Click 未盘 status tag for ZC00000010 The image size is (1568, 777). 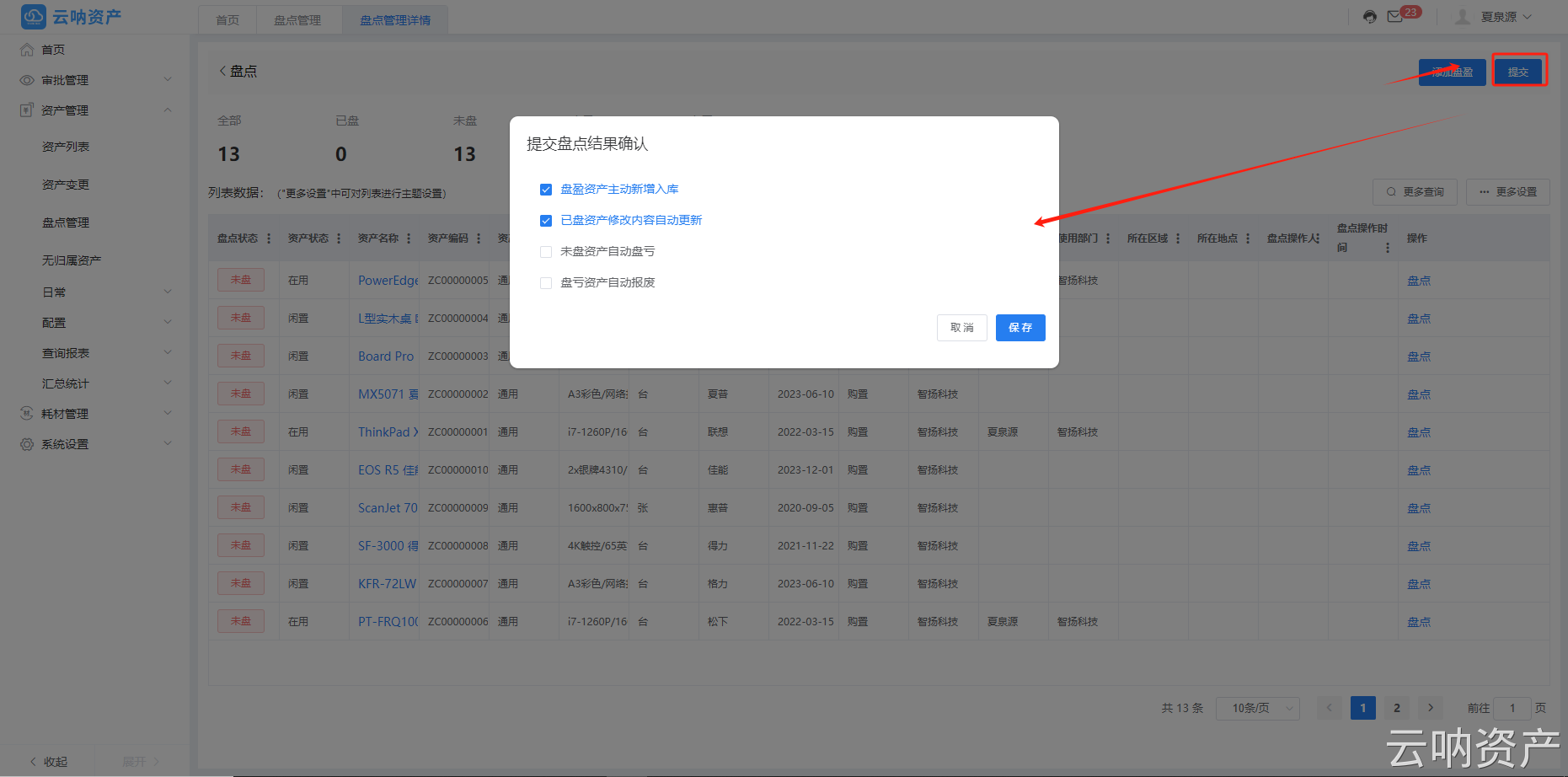241,470
